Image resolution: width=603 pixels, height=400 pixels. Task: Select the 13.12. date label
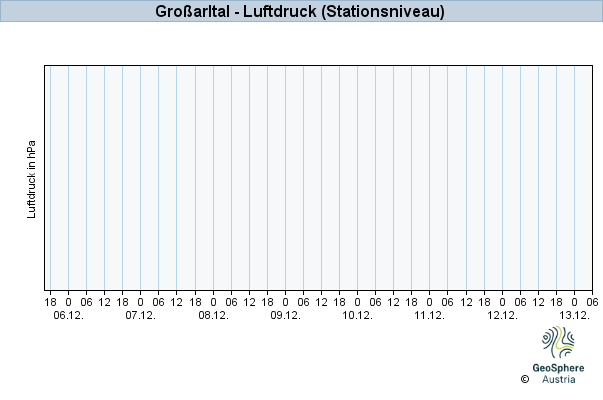tap(574, 315)
